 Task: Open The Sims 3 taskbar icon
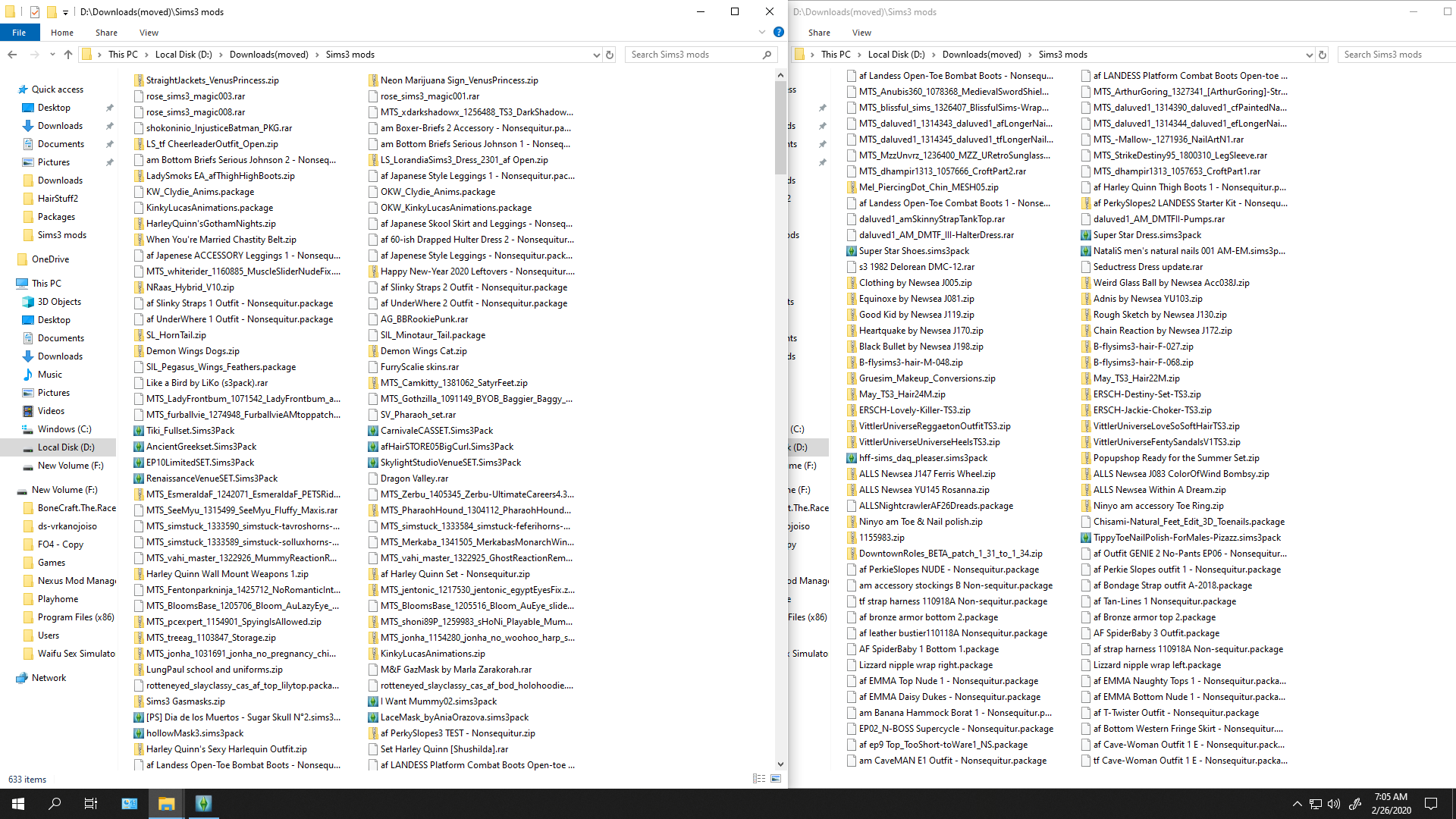point(203,804)
